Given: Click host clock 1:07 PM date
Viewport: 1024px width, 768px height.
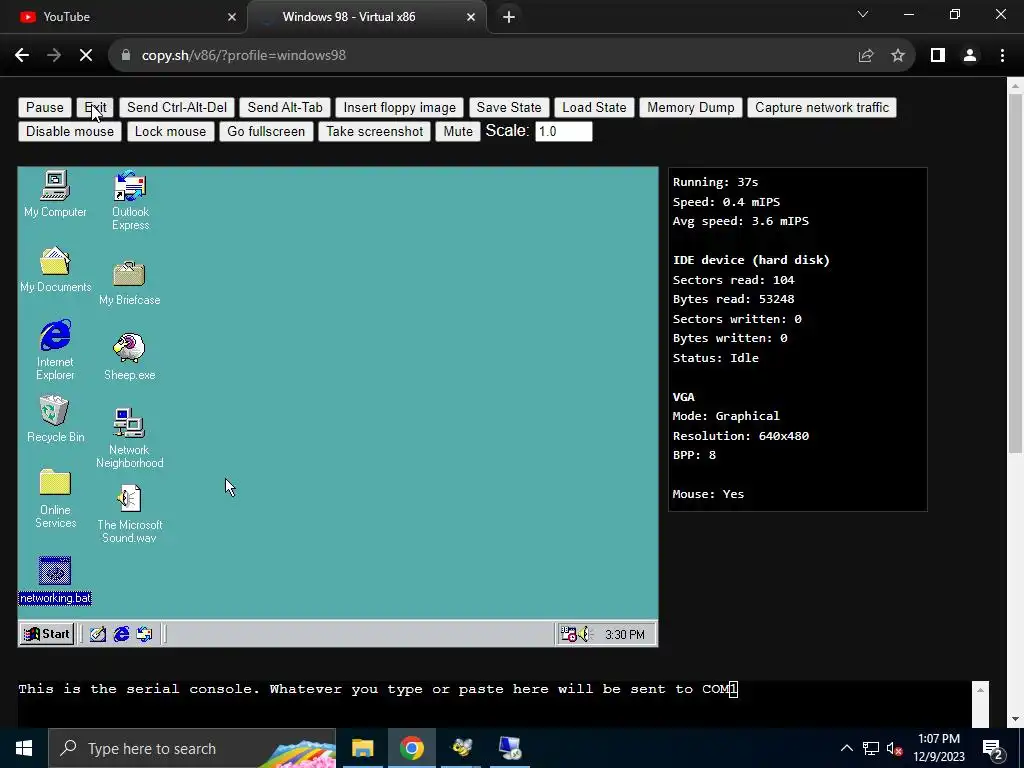Looking at the screenshot, I should point(938,748).
